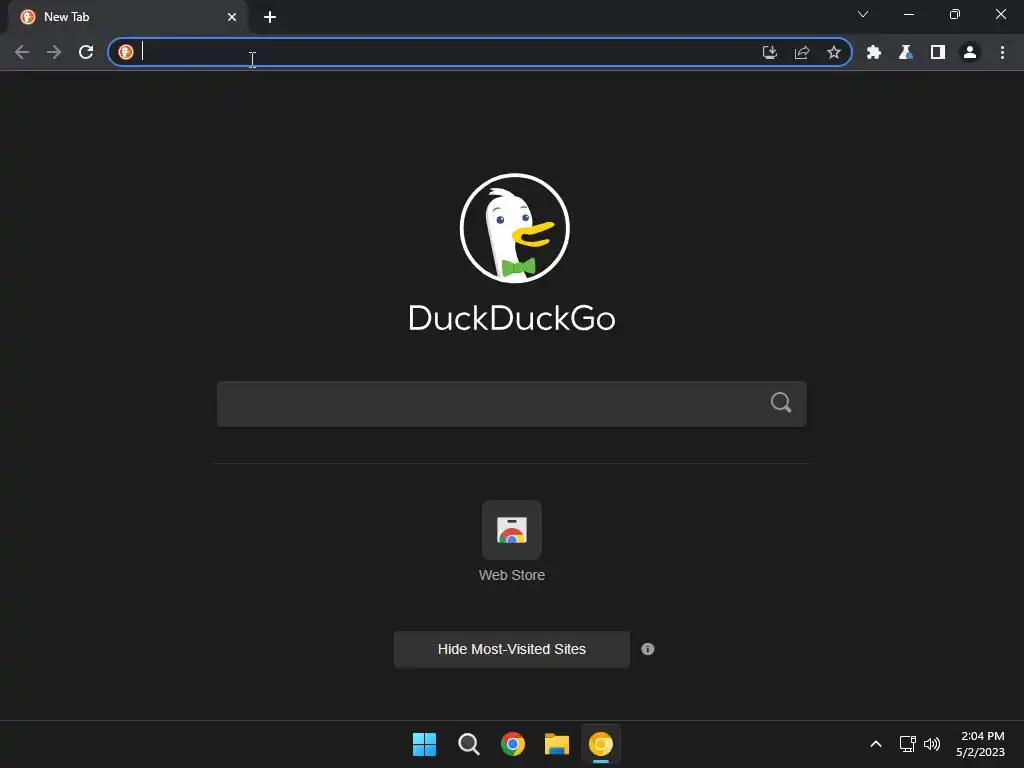Open Windows taskbar search
This screenshot has height=768, width=1024.
coord(469,744)
